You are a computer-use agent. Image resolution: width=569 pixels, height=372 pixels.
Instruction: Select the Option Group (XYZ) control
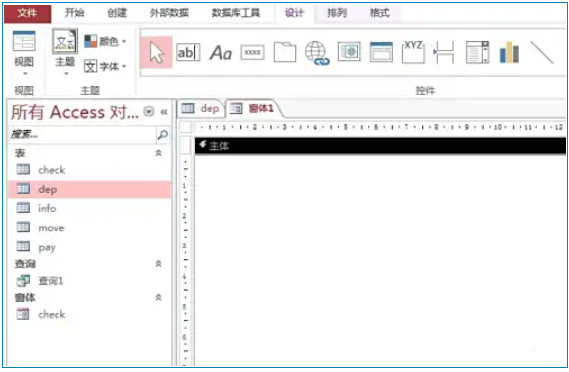pyautogui.click(x=413, y=52)
